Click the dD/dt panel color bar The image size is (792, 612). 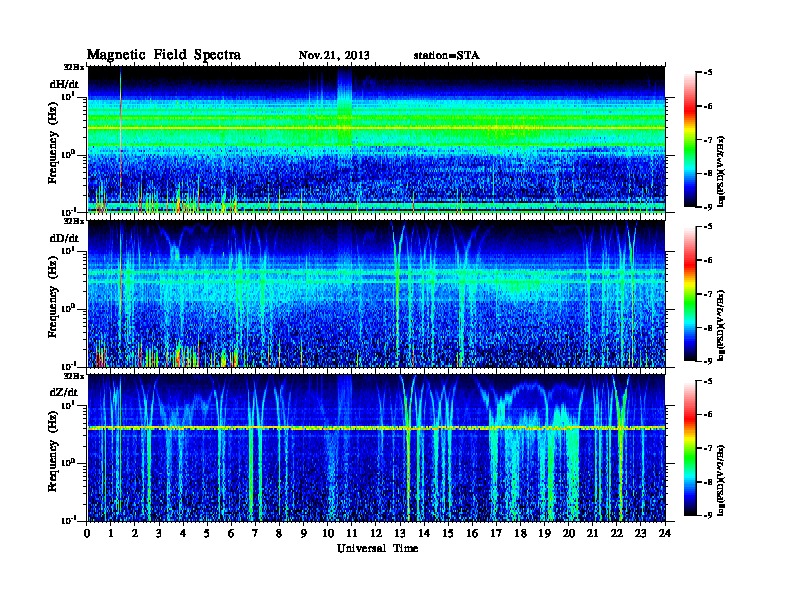(690, 293)
